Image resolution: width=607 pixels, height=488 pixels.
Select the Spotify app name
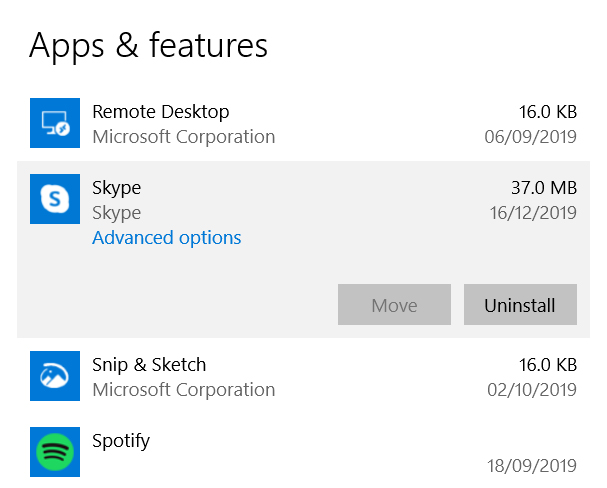click(x=121, y=440)
